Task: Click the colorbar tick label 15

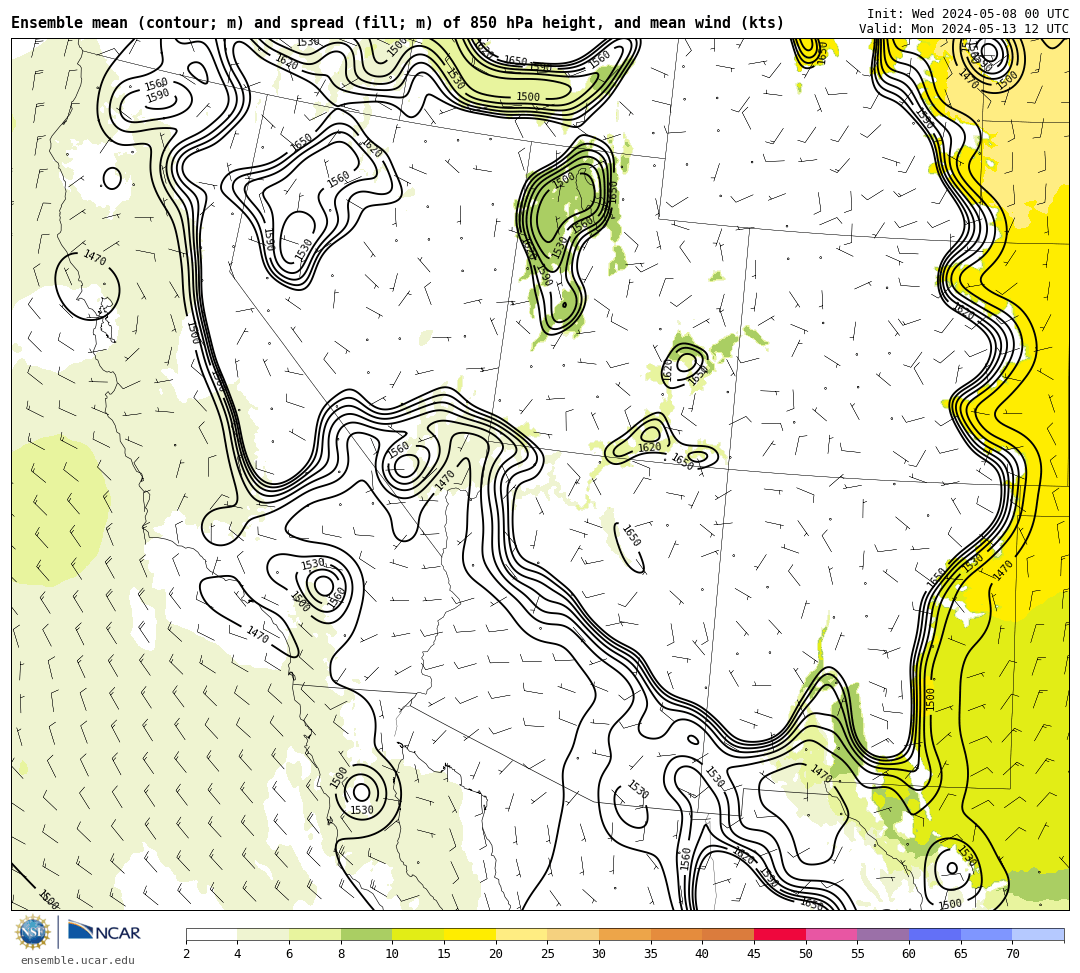Action: coord(444,954)
